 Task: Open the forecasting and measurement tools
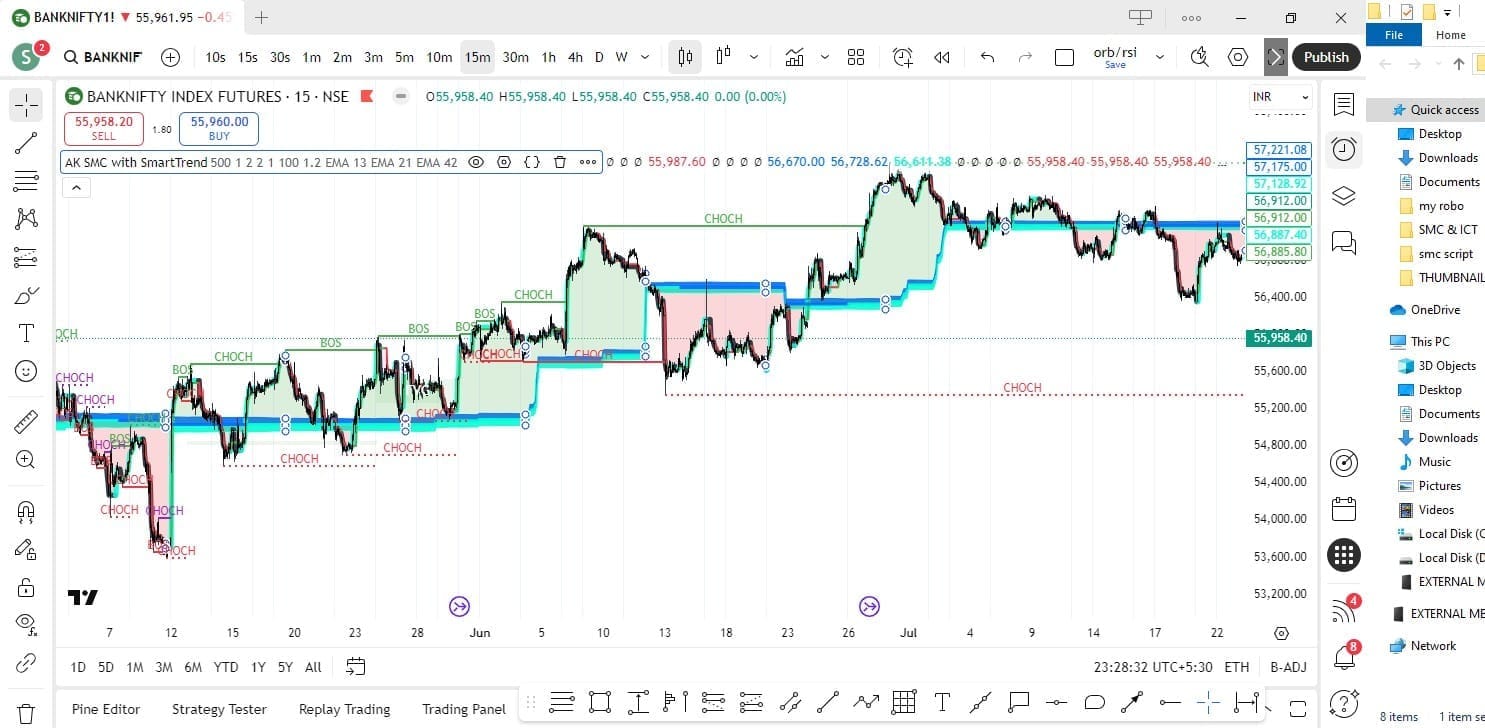point(26,257)
